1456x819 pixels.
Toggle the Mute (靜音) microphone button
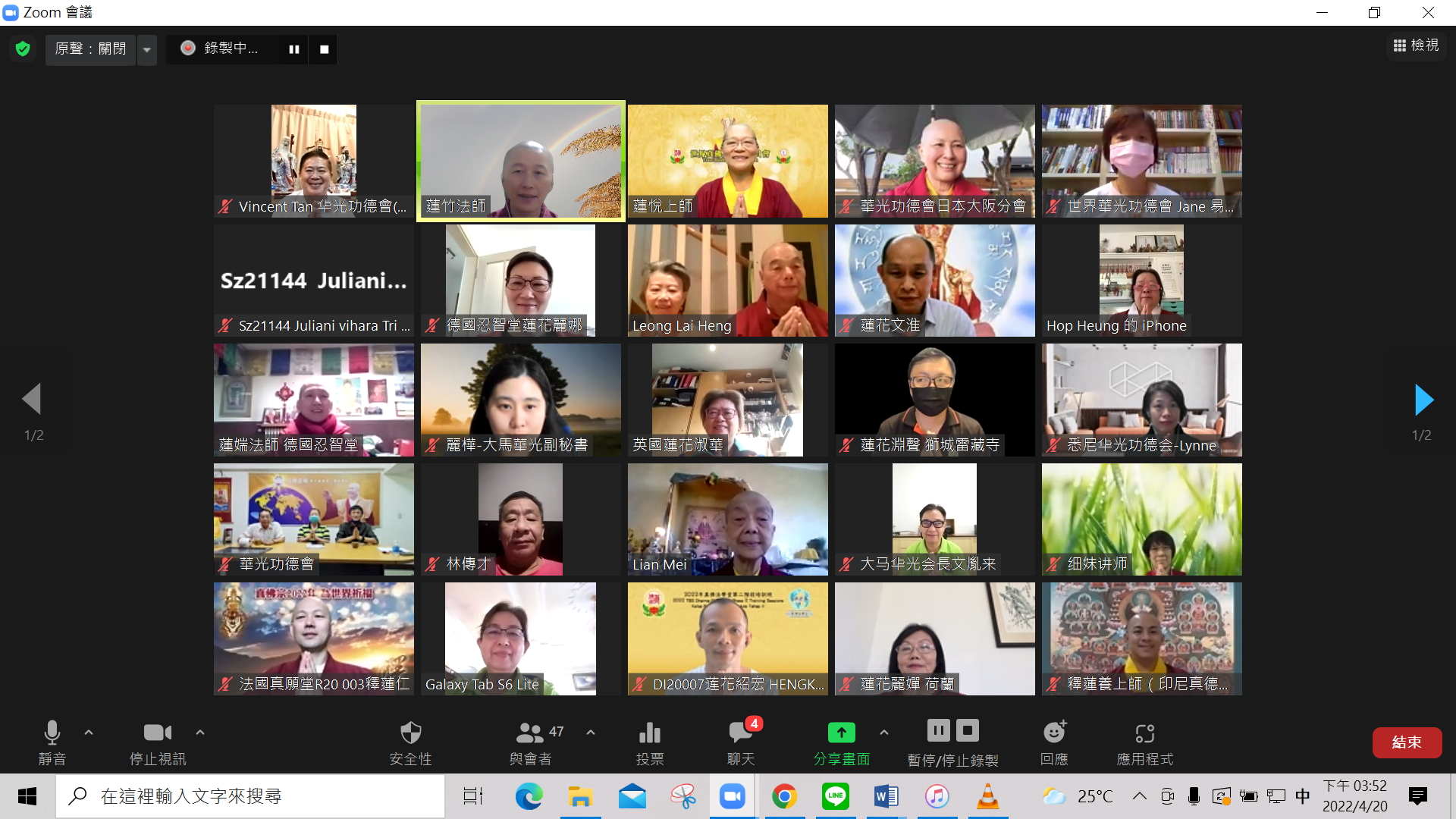click(x=52, y=733)
